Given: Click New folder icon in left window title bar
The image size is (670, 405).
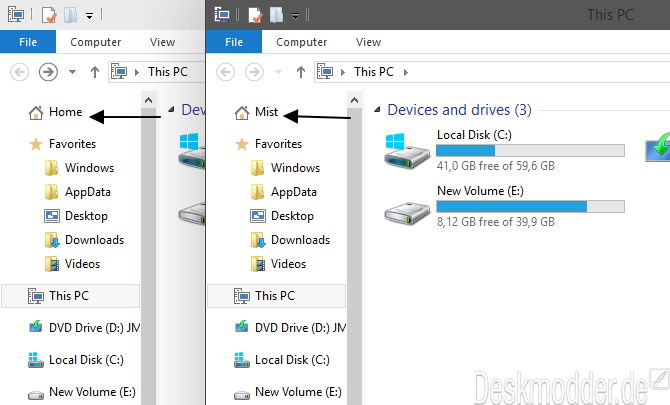Looking at the screenshot, I should [71, 15].
